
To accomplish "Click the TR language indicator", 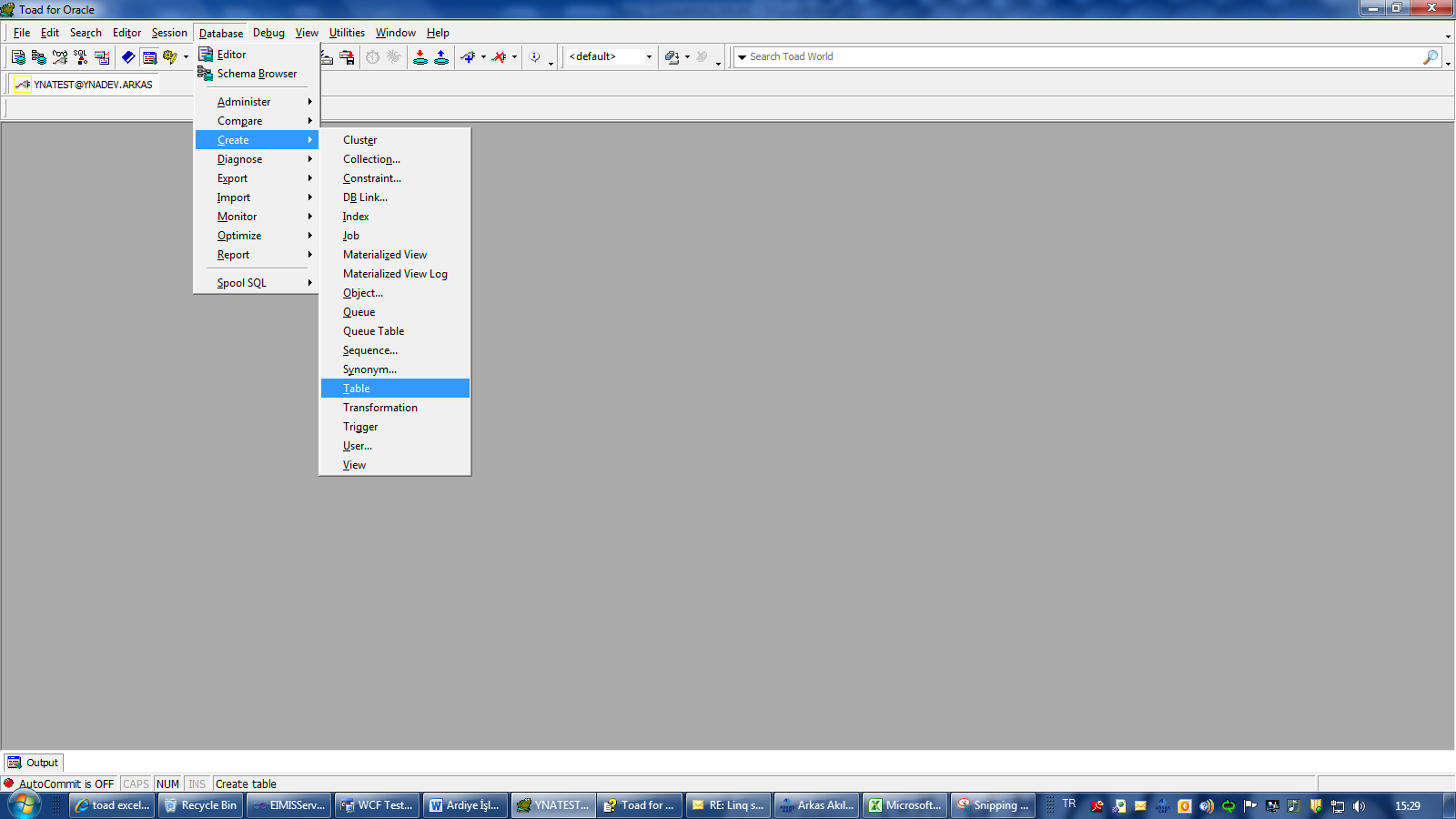I will click(1069, 804).
